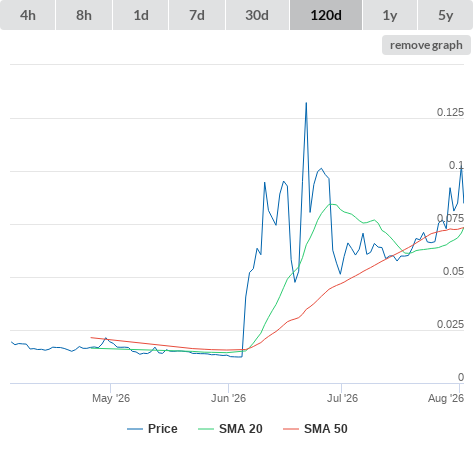Click the price spike peak above 0.125
Screen dimensions: 474x455
click(306, 103)
